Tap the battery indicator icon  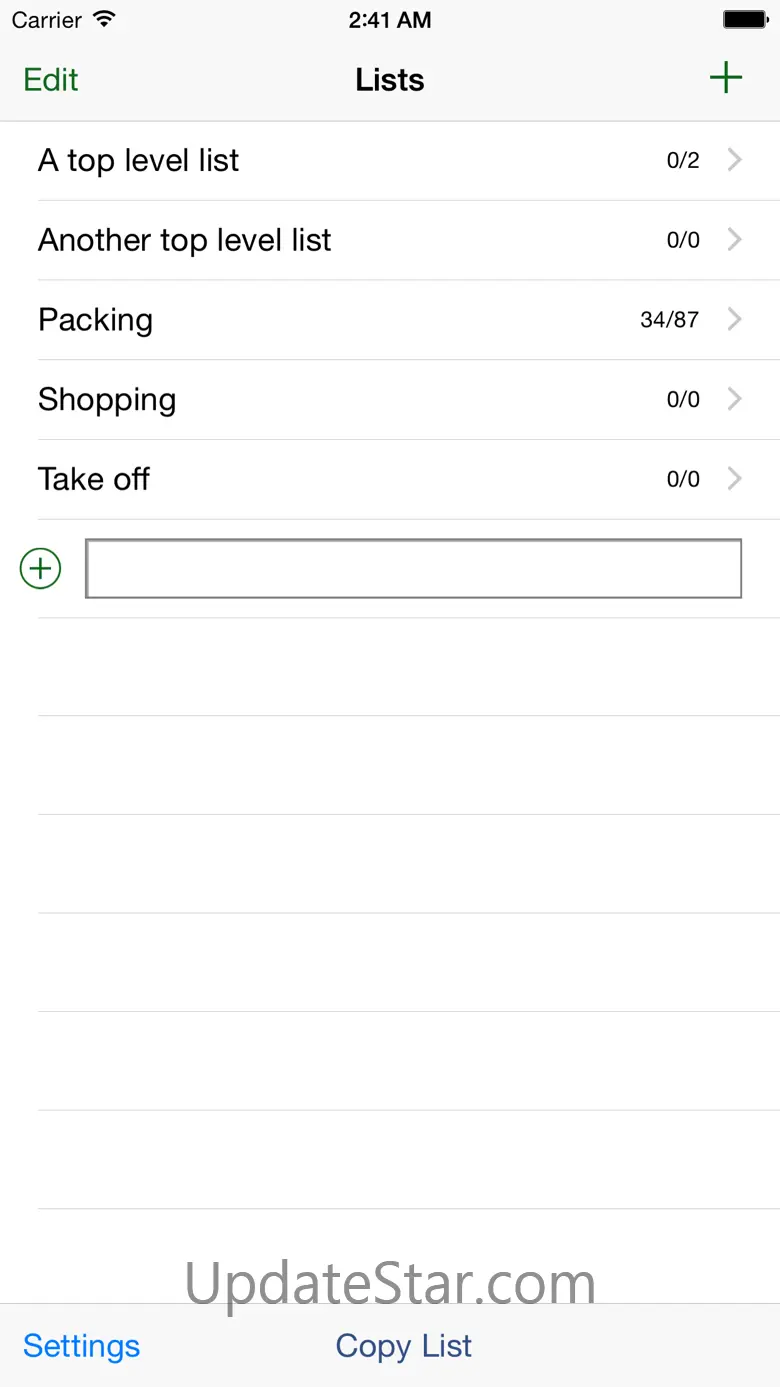(x=745, y=20)
